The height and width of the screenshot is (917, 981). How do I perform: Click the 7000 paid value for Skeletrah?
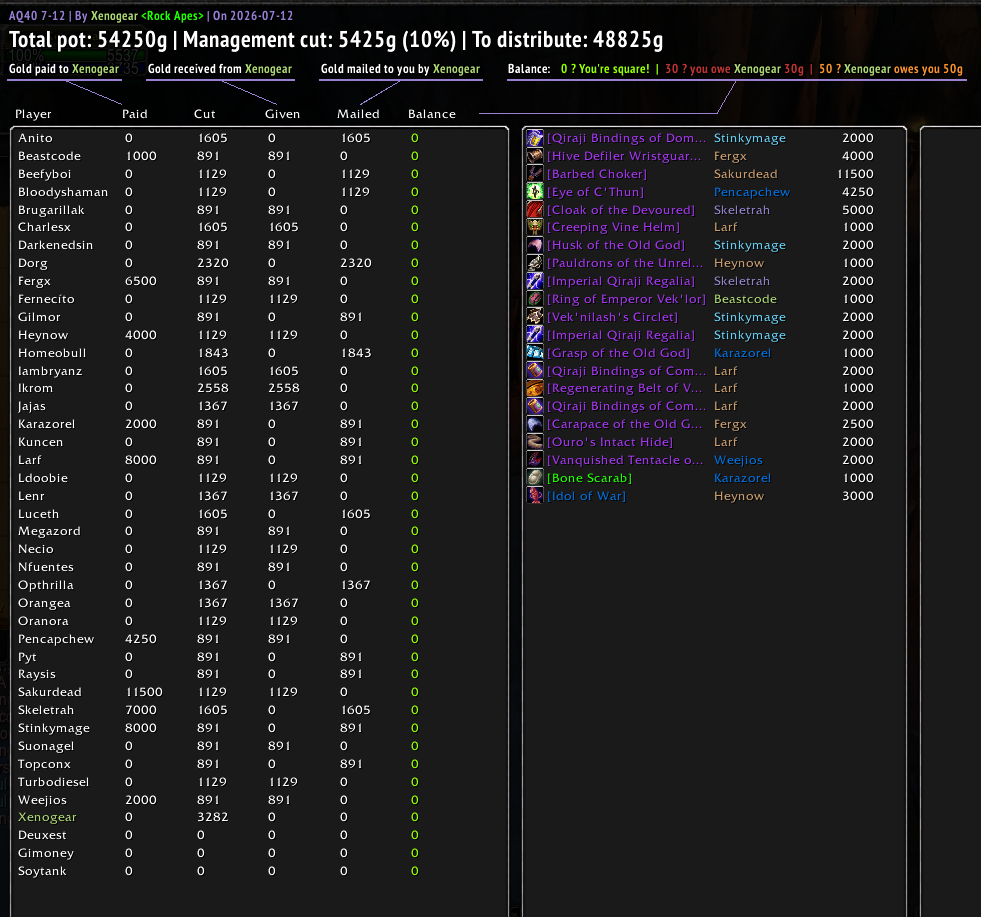(x=140, y=710)
